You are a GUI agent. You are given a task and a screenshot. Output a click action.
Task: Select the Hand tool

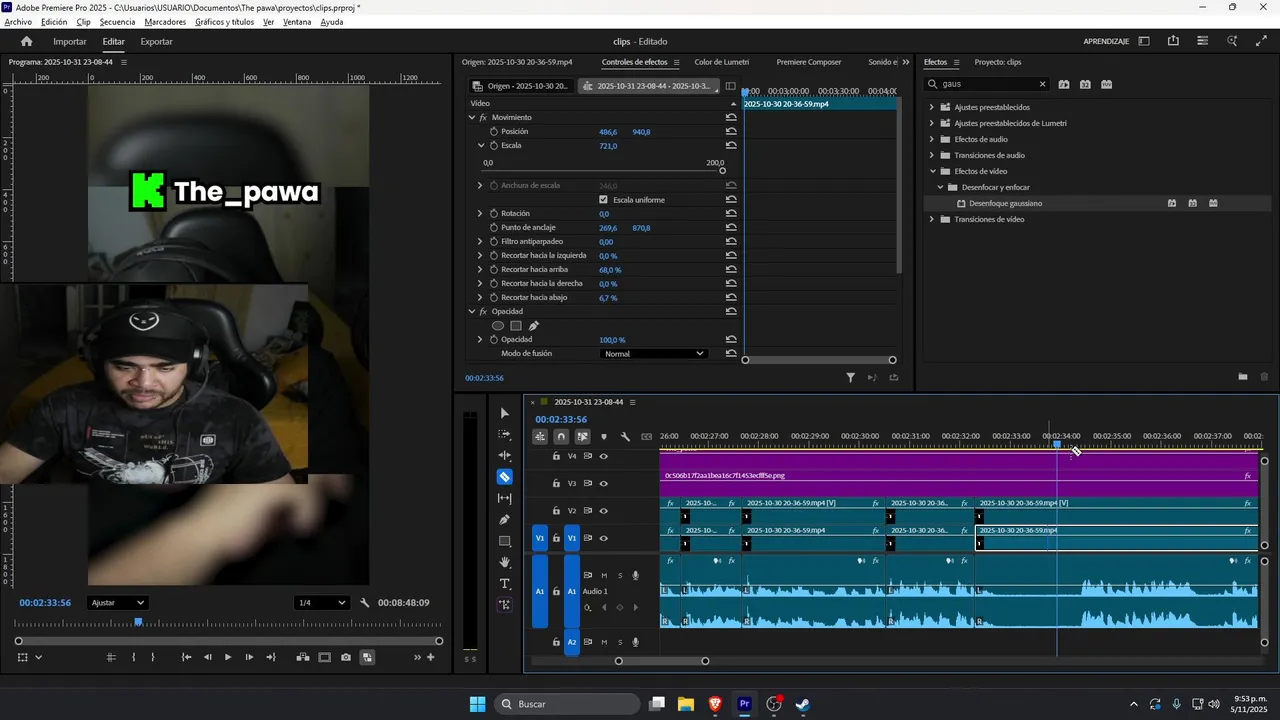(504, 562)
